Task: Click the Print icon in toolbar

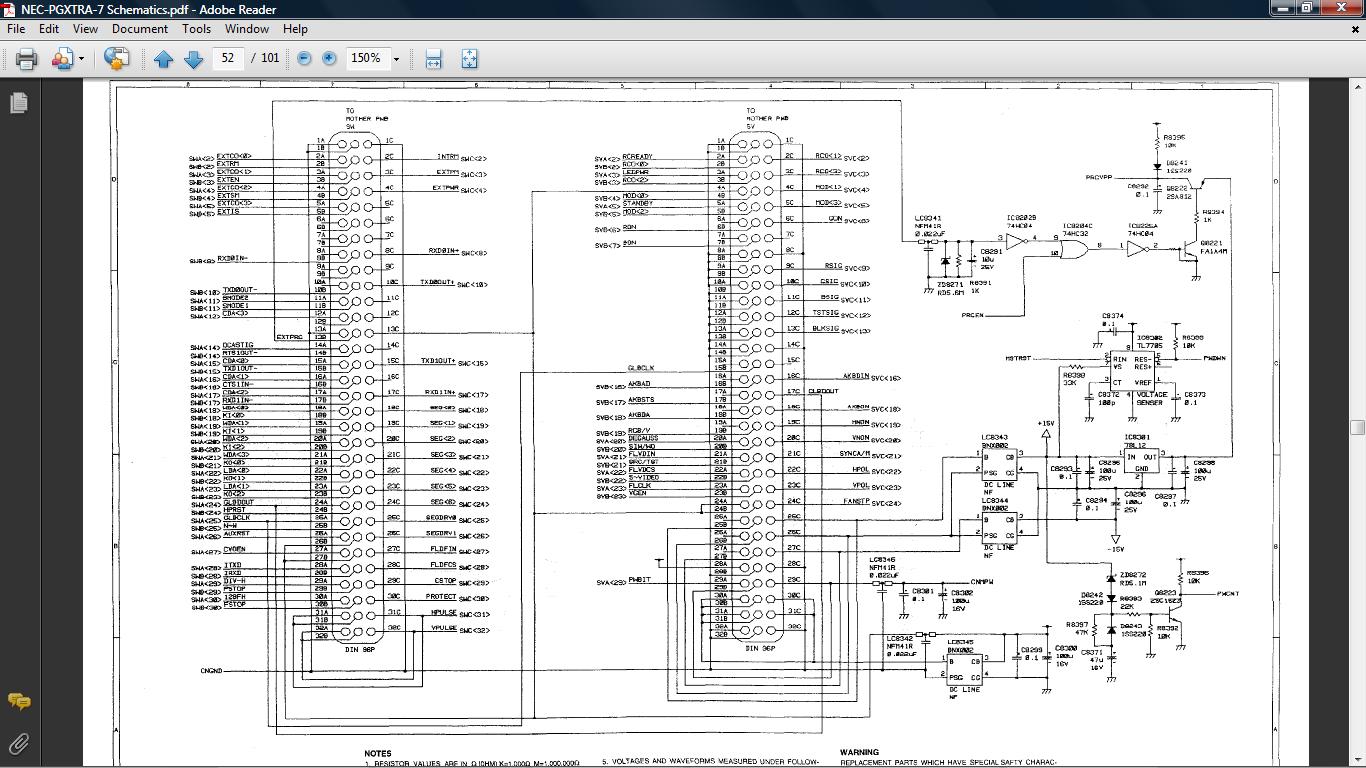Action: pyautogui.click(x=27, y=59)
